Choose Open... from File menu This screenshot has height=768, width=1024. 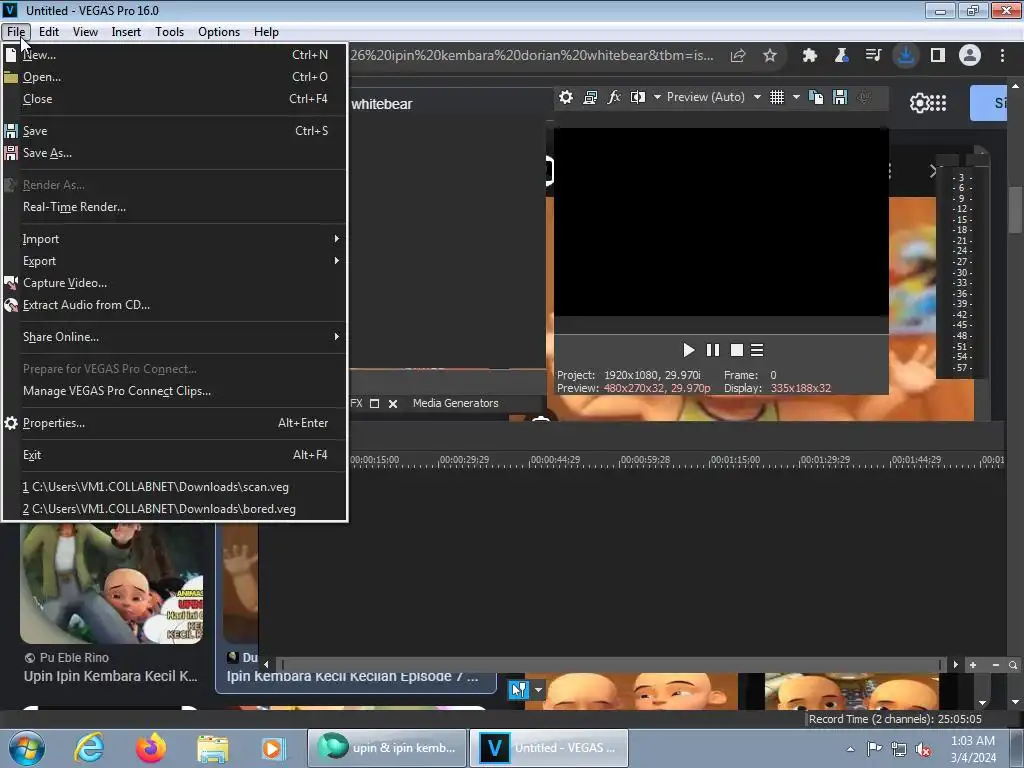174,77
